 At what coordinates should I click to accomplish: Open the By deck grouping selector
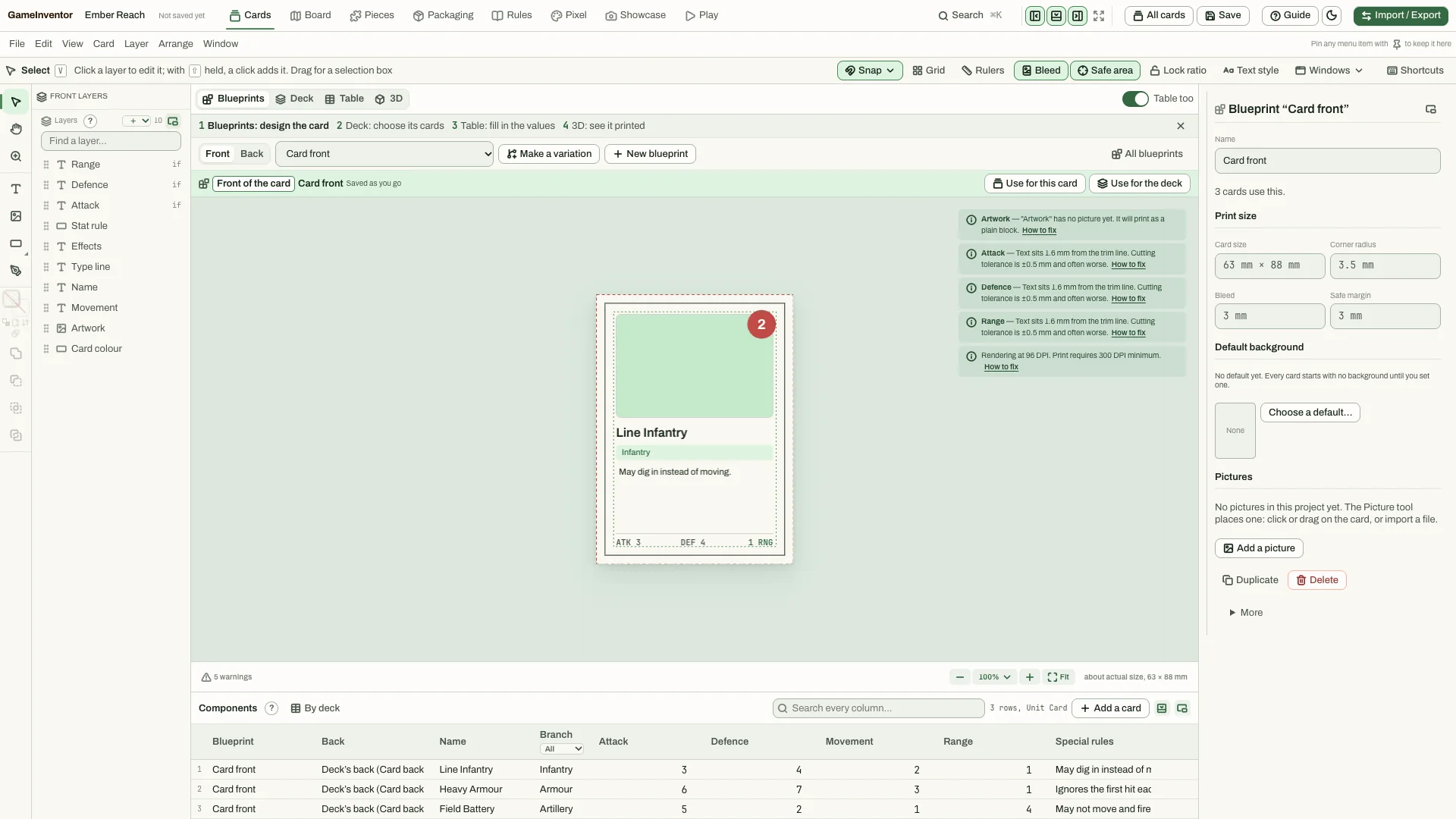[315, 708]
